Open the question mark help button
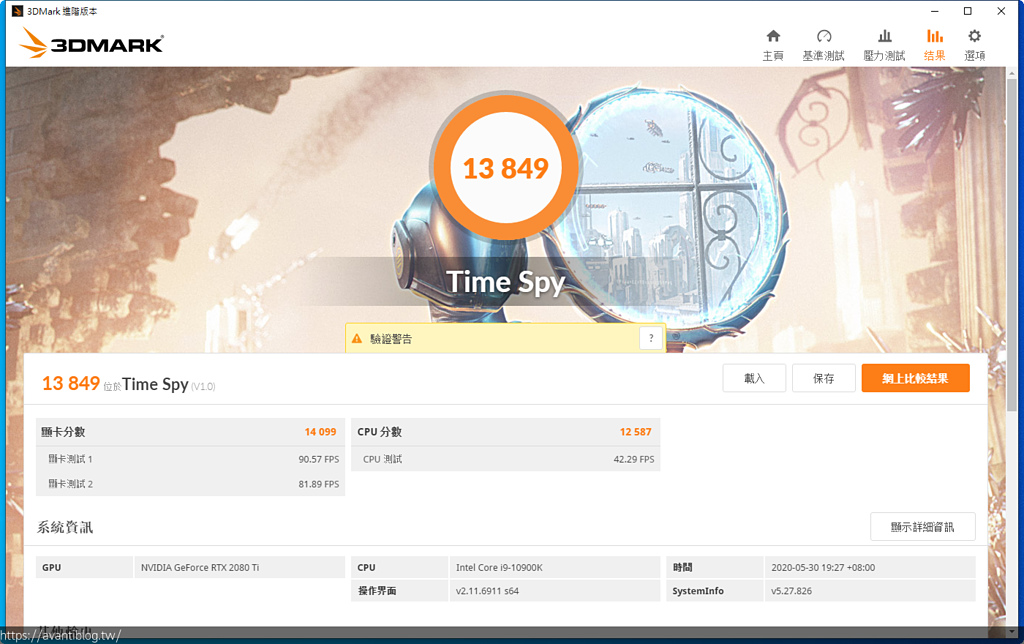This screenshot has height=644, width=1024. coord(650,338)
